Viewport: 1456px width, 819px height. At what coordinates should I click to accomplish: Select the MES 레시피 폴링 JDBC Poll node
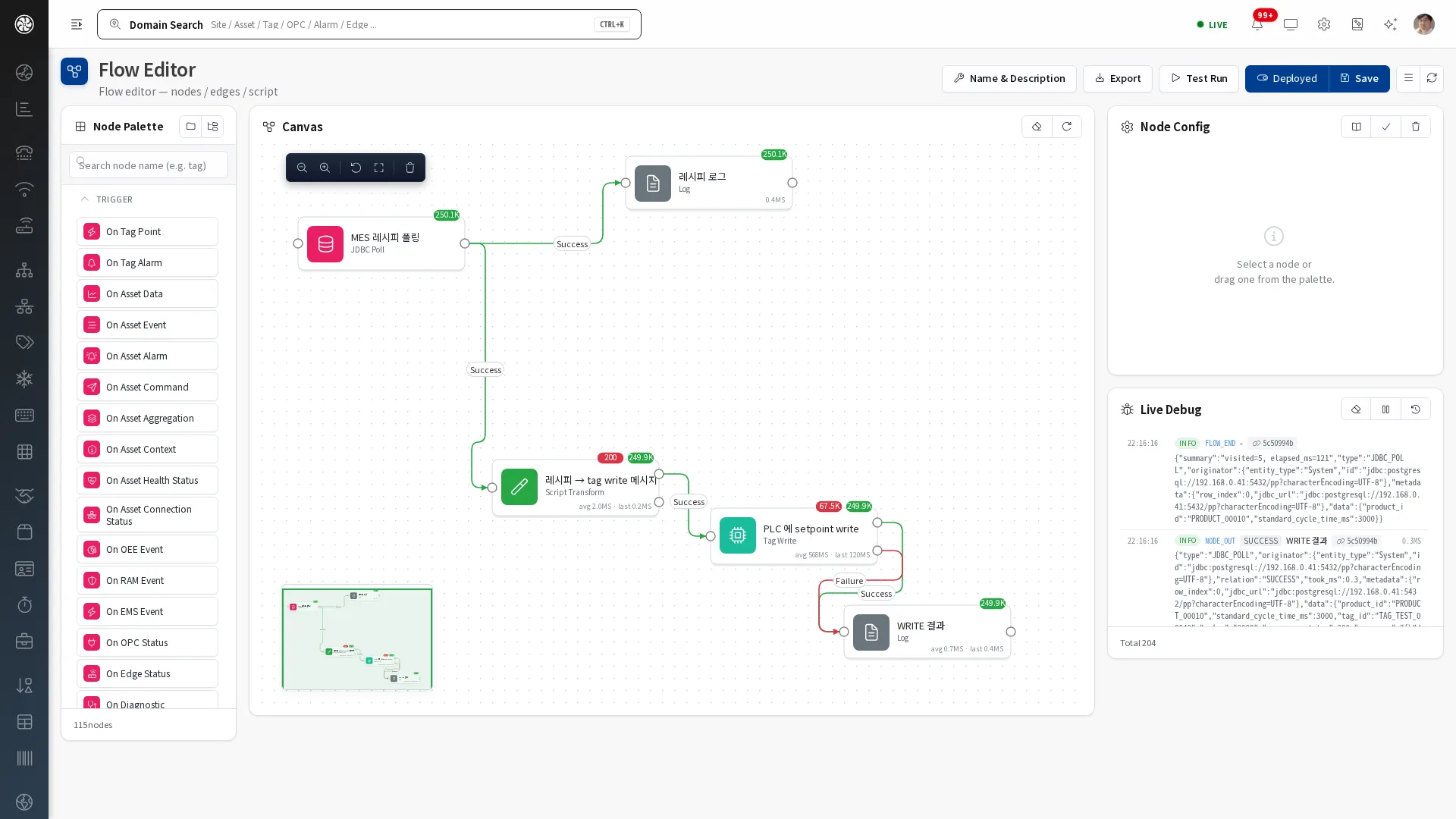click(381, 243)
